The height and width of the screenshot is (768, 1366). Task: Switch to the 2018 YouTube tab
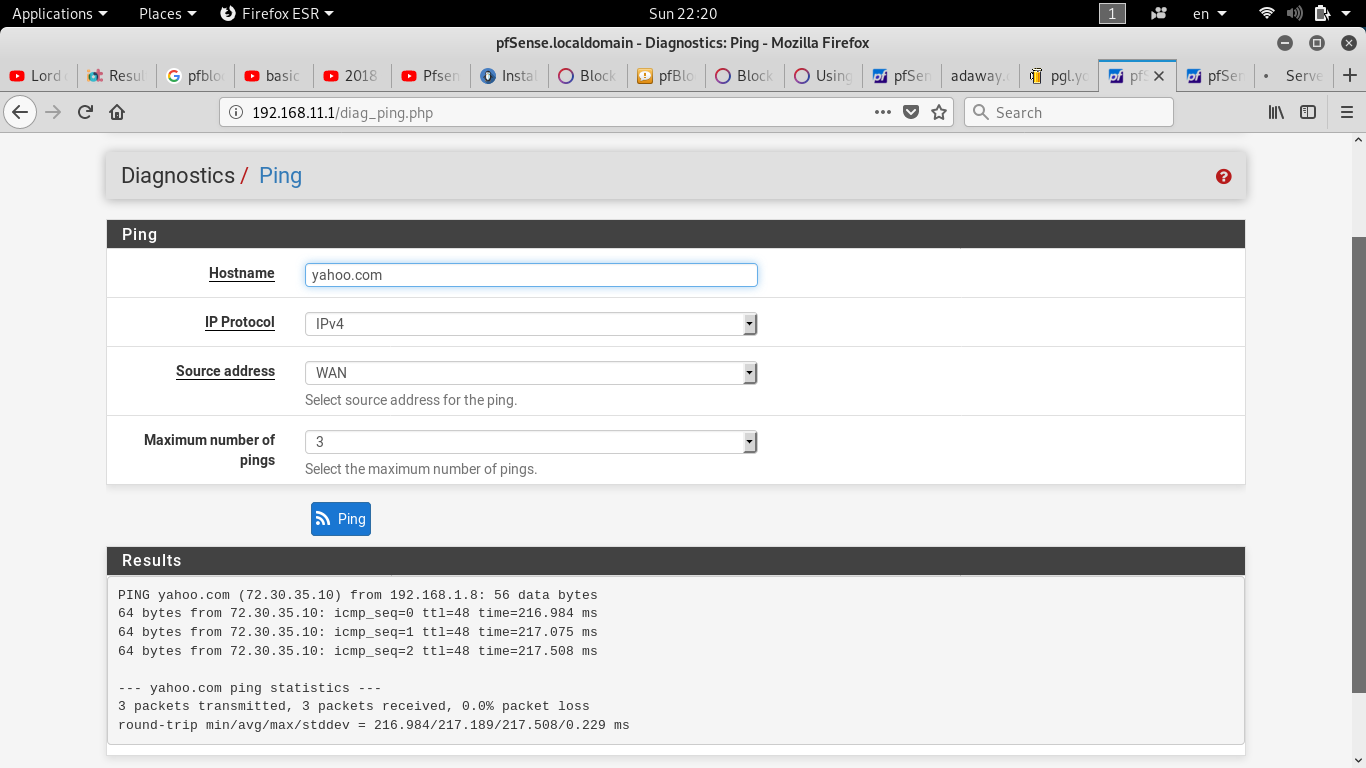tap(353, 75)
